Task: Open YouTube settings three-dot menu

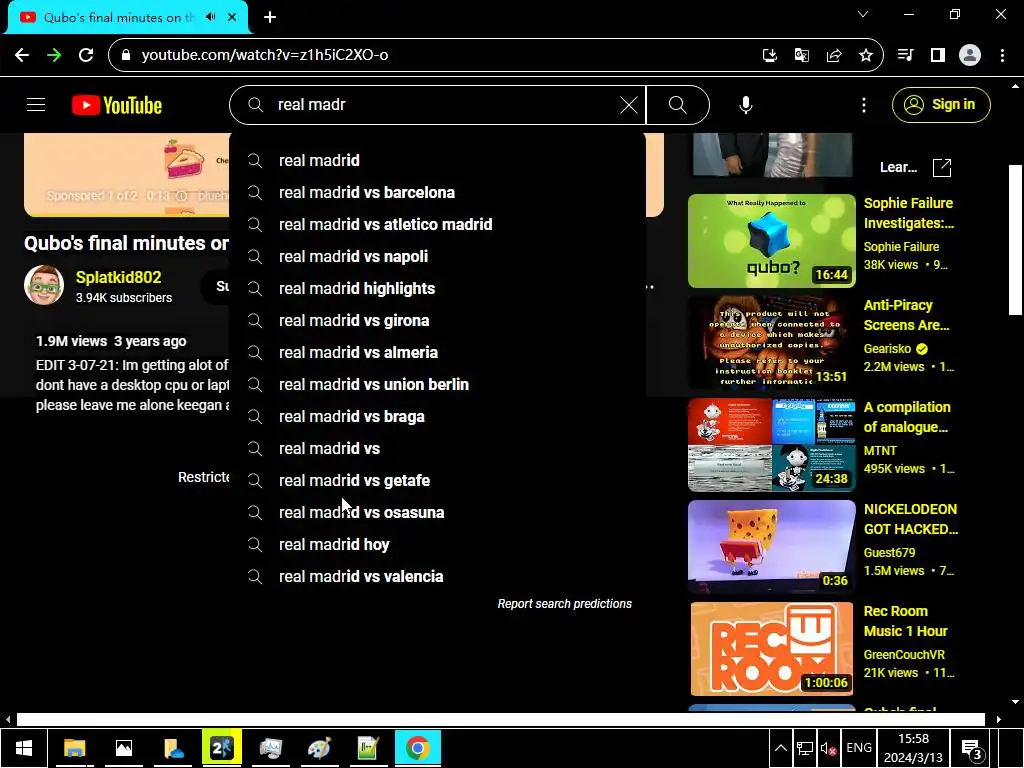Action: pyautogui.click(x=863, y=104)
